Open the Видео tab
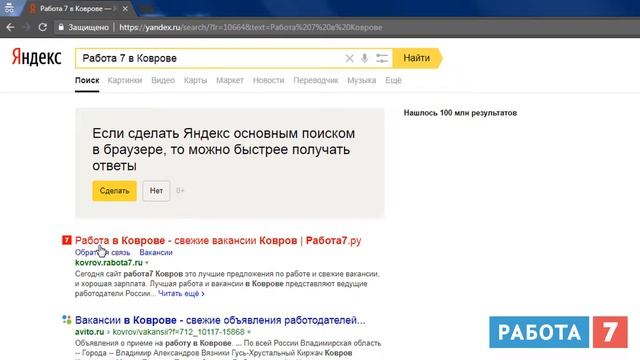 pyautogui.click(x=163, y=80)
